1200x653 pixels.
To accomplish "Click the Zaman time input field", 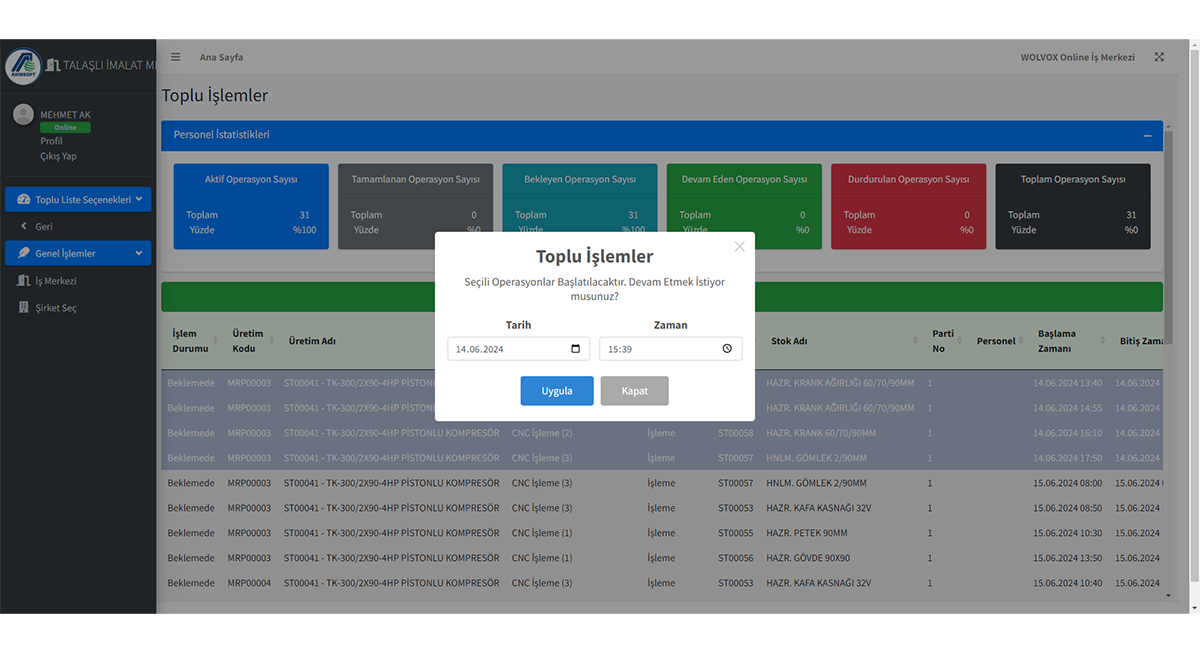I will [660, 349].
